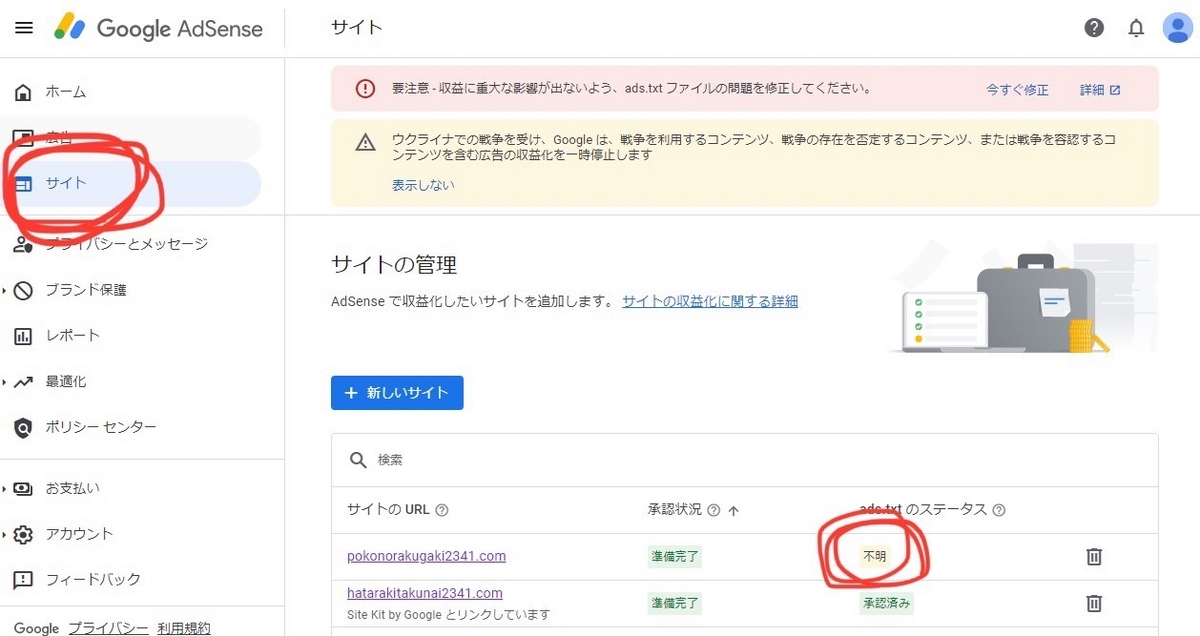Expand the ブランド保護 arrow
Viewport: 1200px width, 636px height.
(x=4, y=290)
